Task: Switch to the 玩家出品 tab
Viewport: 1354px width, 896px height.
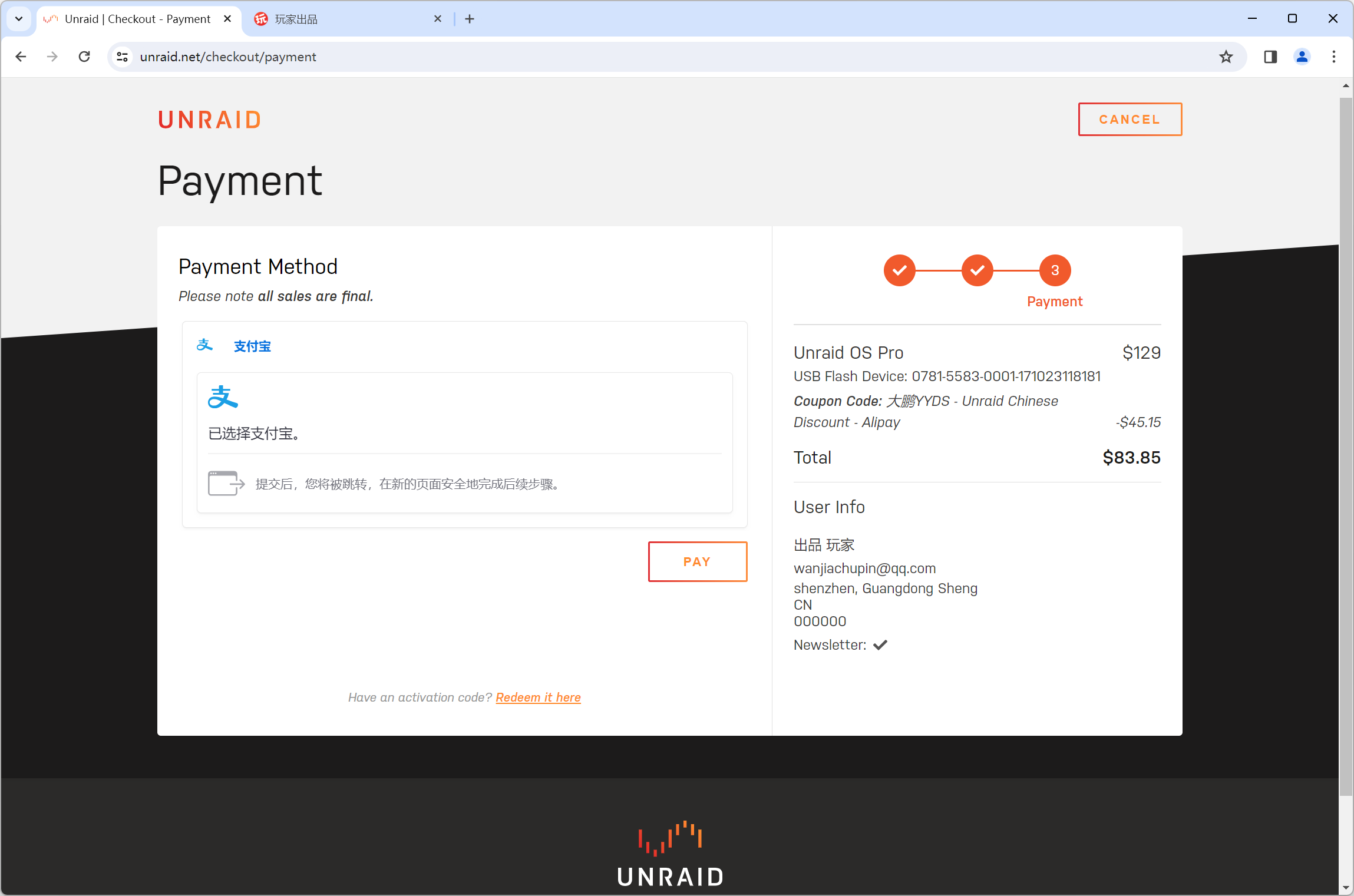Action: pyautogui.click(x=348, y=19)
